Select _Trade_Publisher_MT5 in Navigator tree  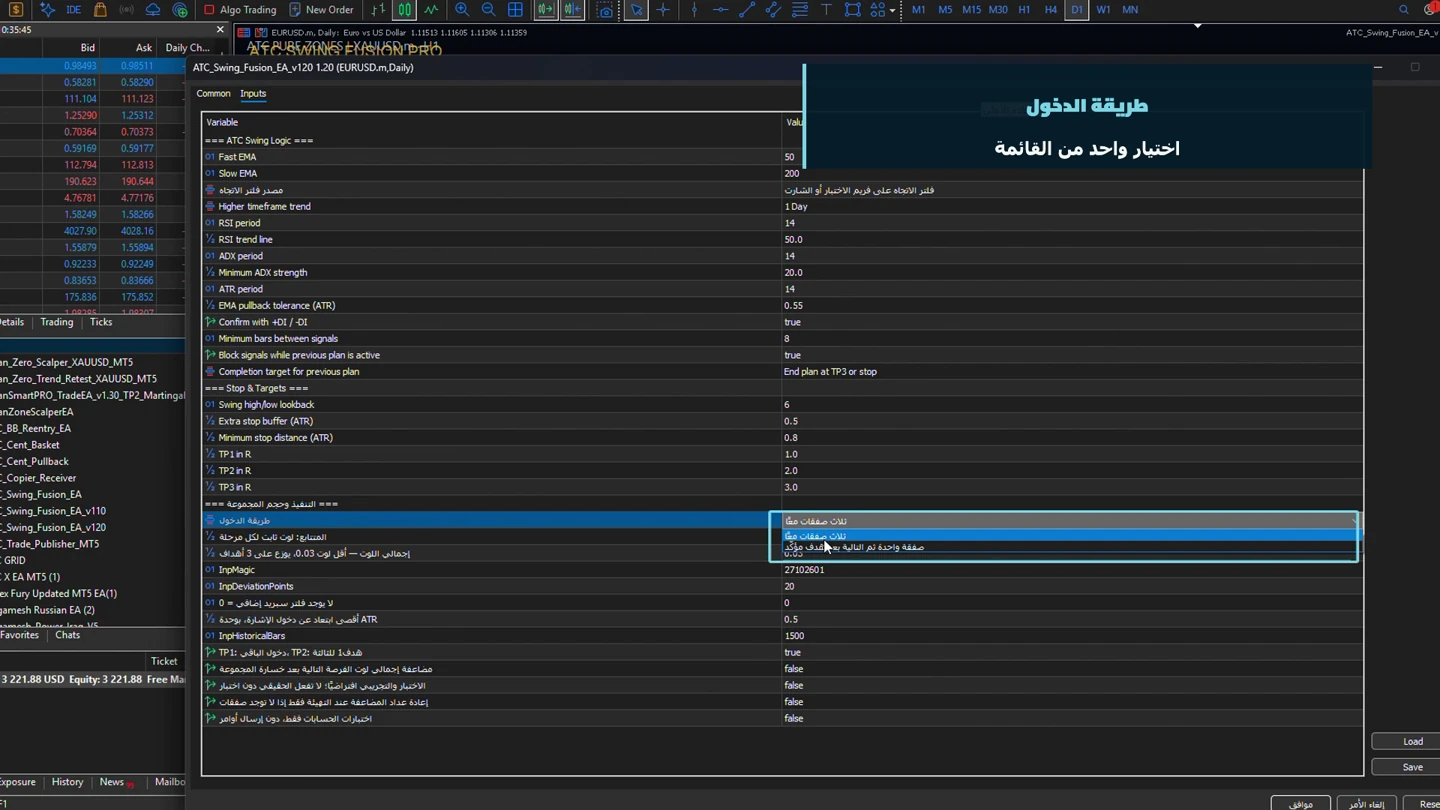click(x=51, y=544)
